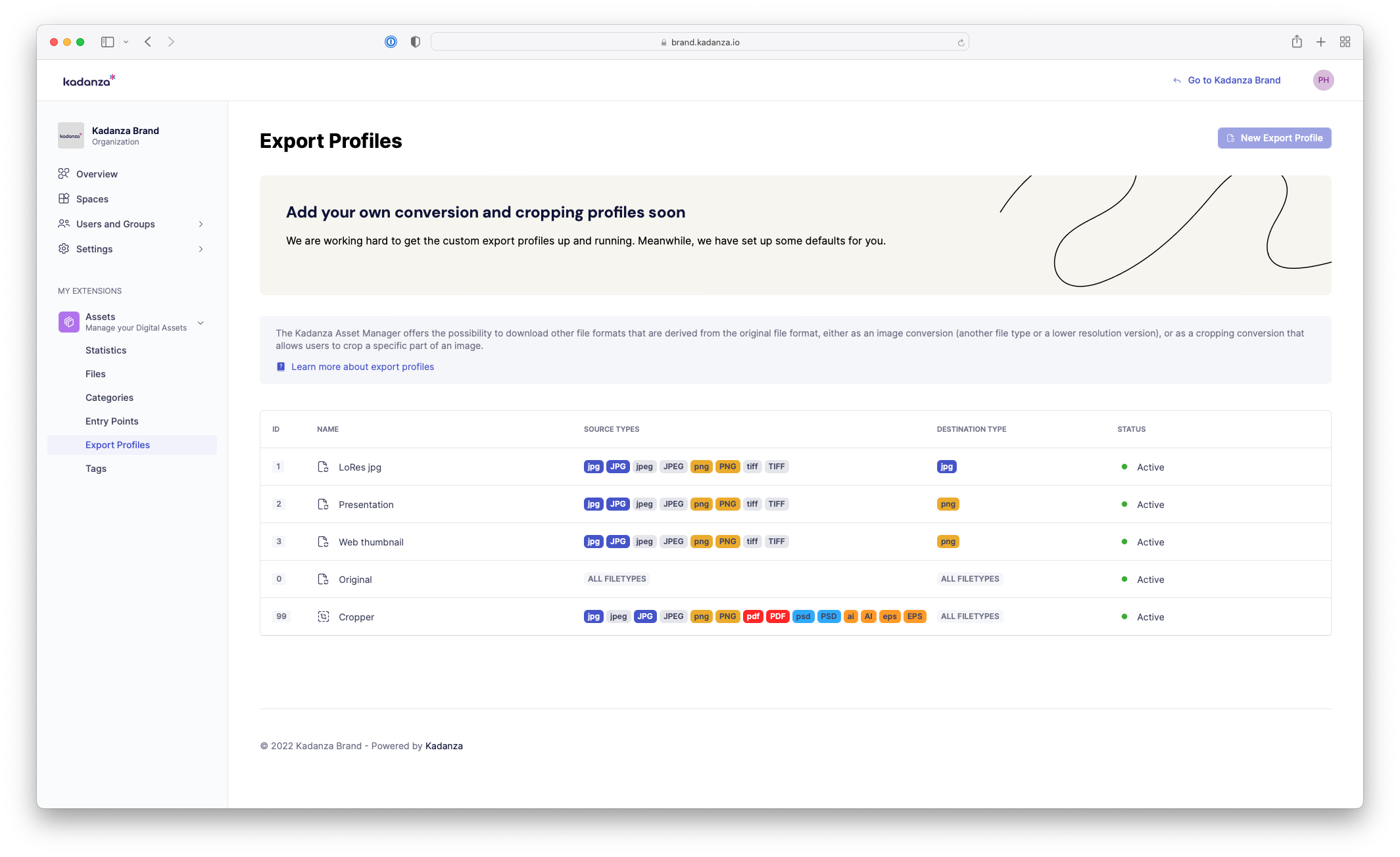This screenshot has width=1400, height=857.
Task: Click the Safari share icon
Action: click(1296, 42)
